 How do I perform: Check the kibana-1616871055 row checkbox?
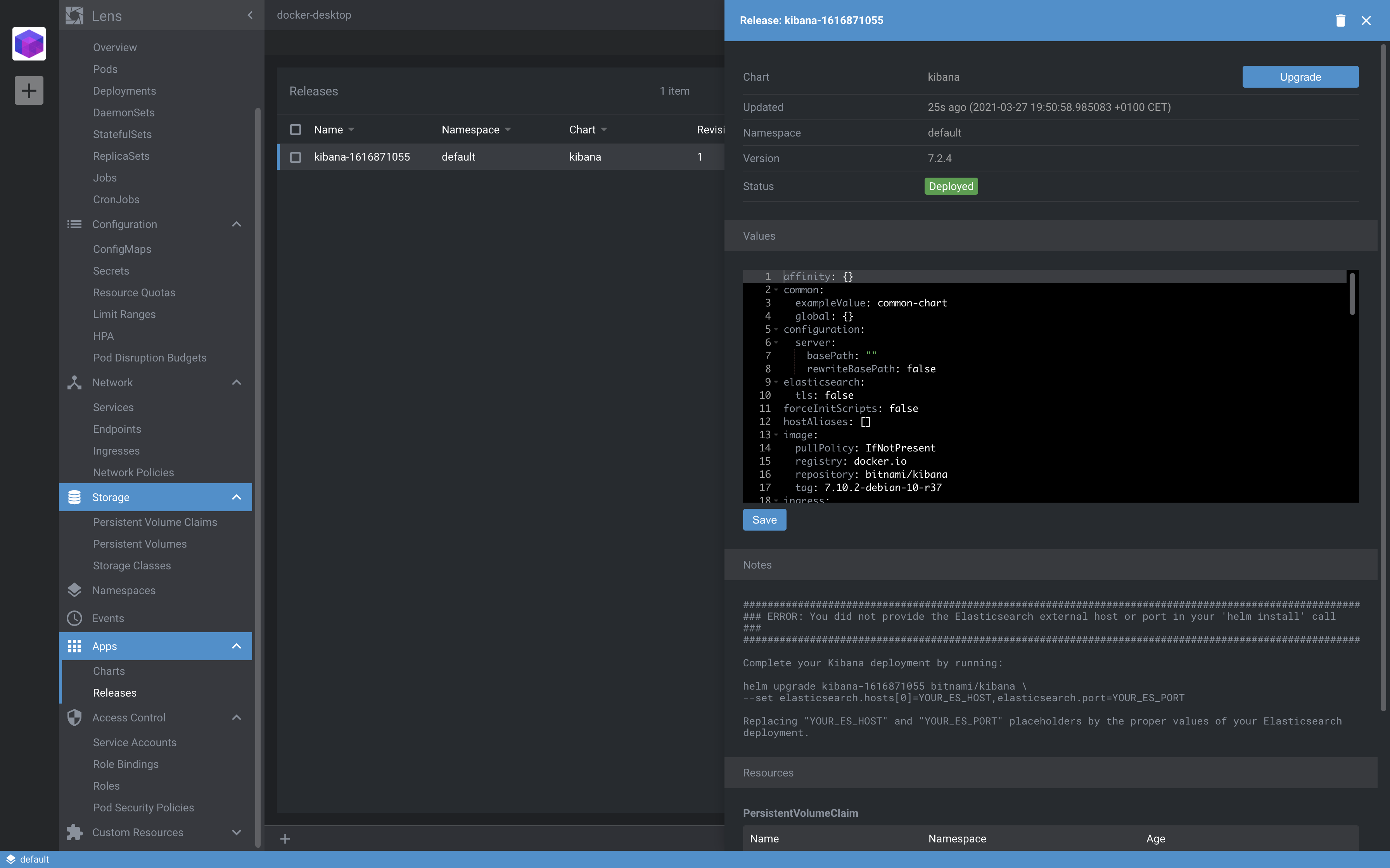295,157
